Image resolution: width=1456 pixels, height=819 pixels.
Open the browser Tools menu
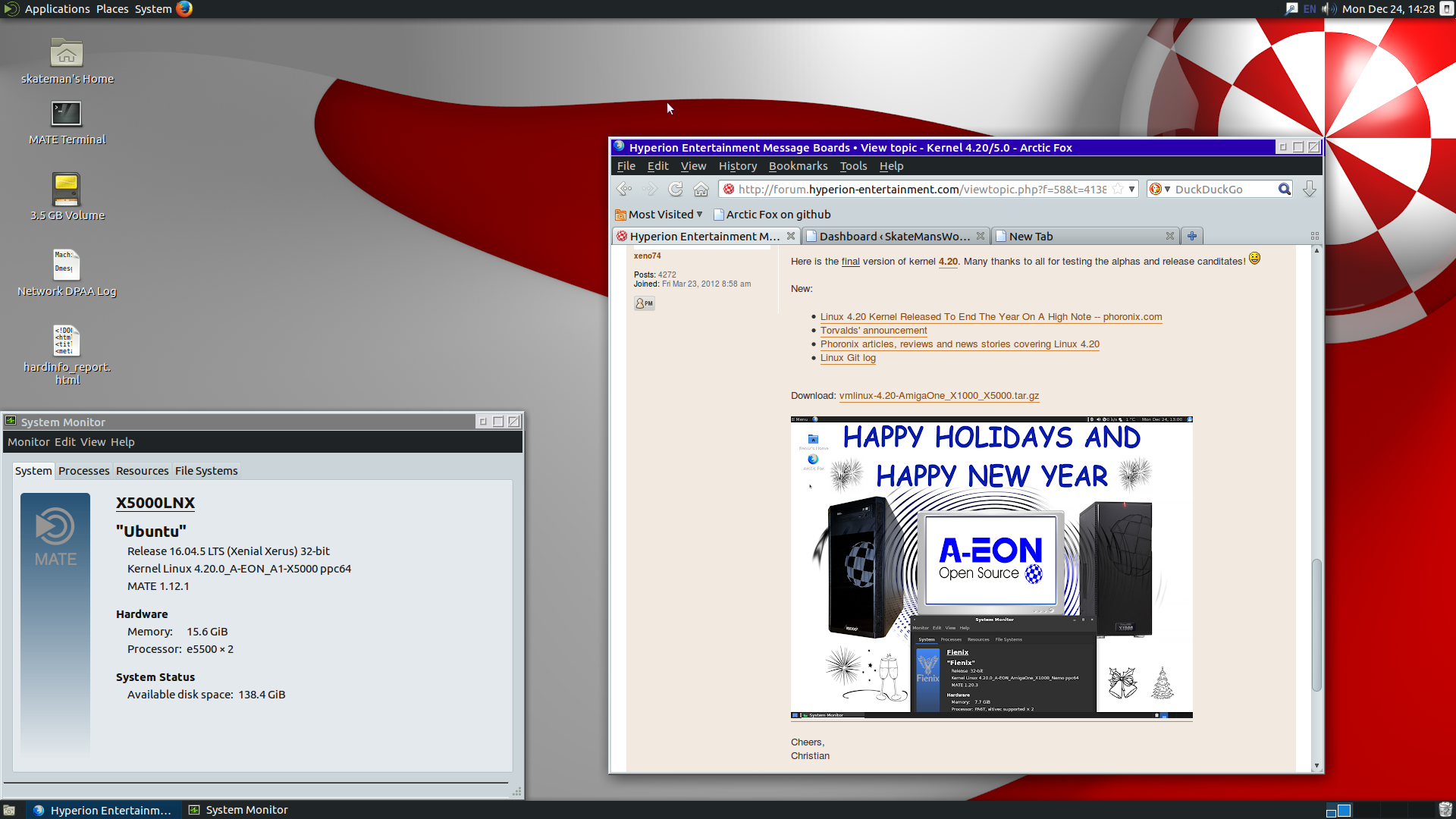pos(853,166)
